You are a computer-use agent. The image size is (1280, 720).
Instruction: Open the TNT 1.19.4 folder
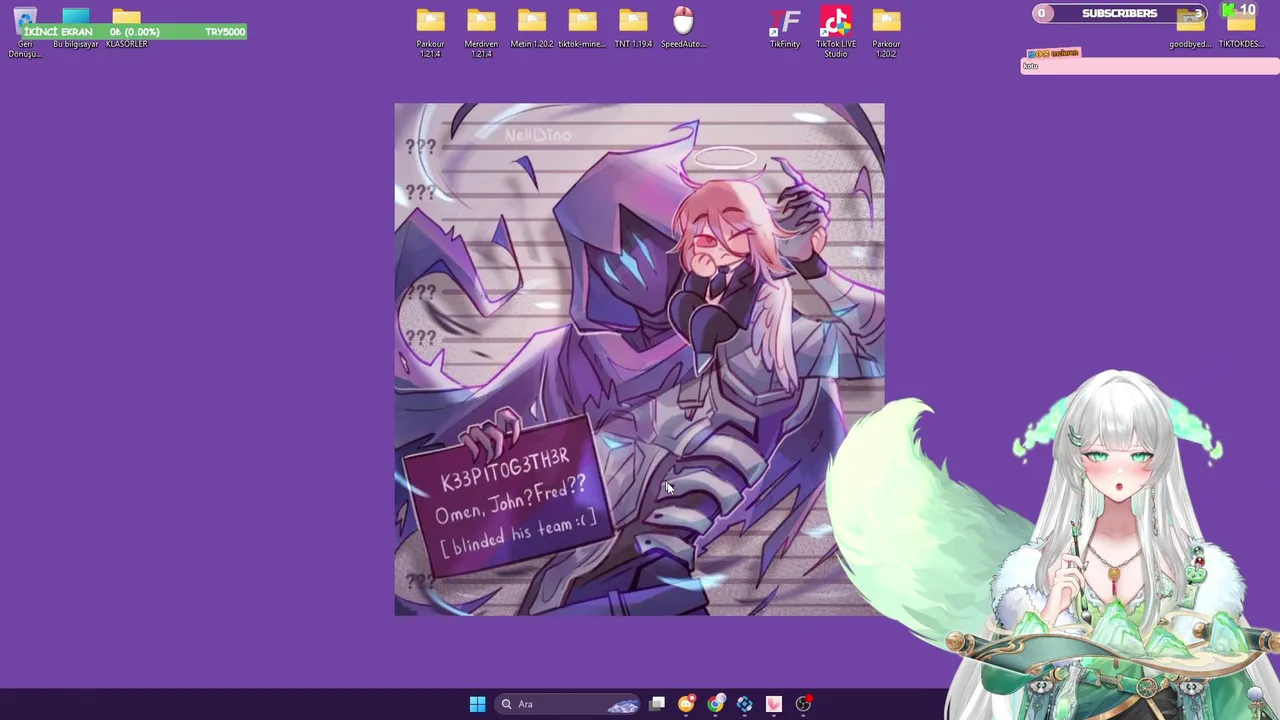(633, 28)
